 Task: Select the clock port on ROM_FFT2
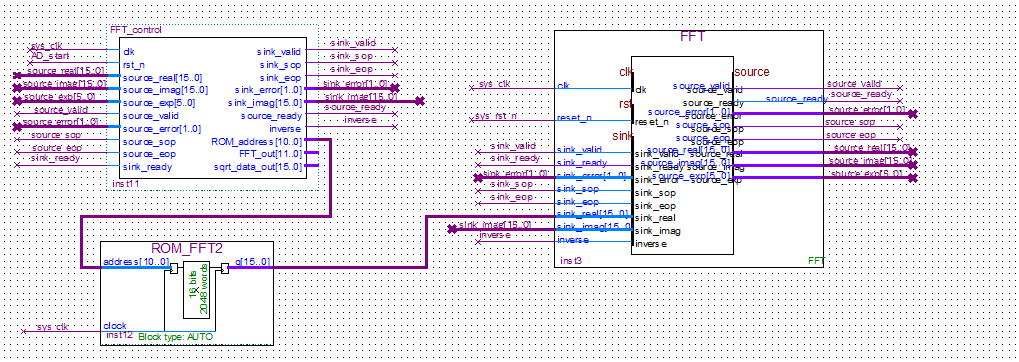click(x=115, y=326)
